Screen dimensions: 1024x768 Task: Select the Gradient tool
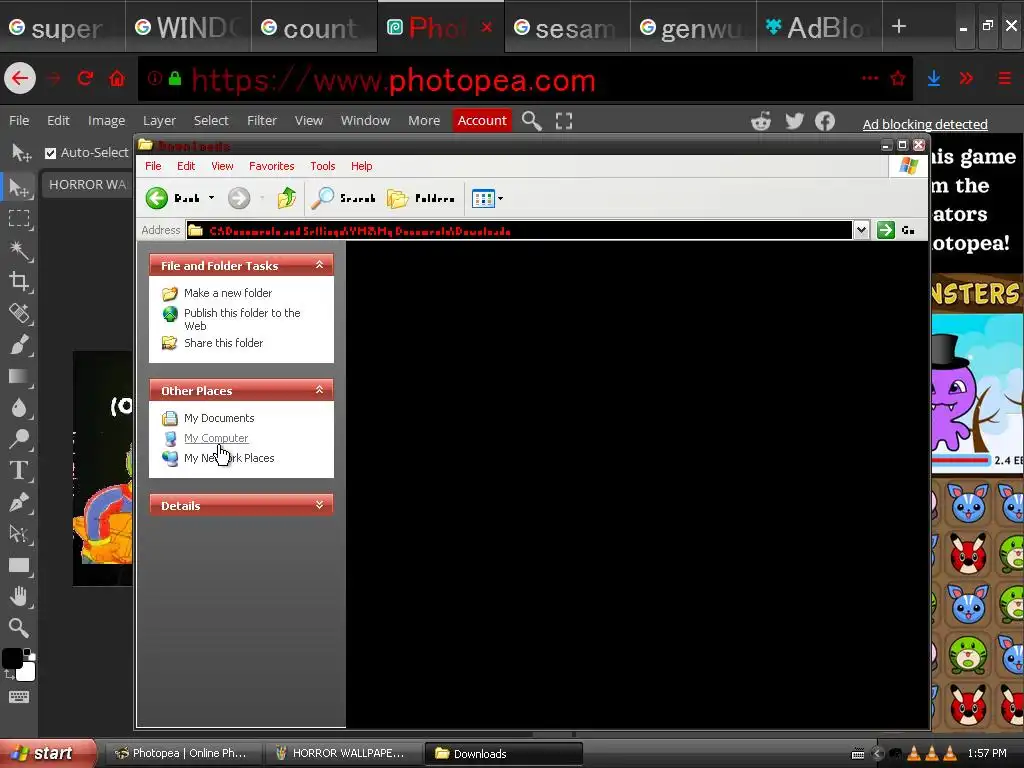point(19,376)
